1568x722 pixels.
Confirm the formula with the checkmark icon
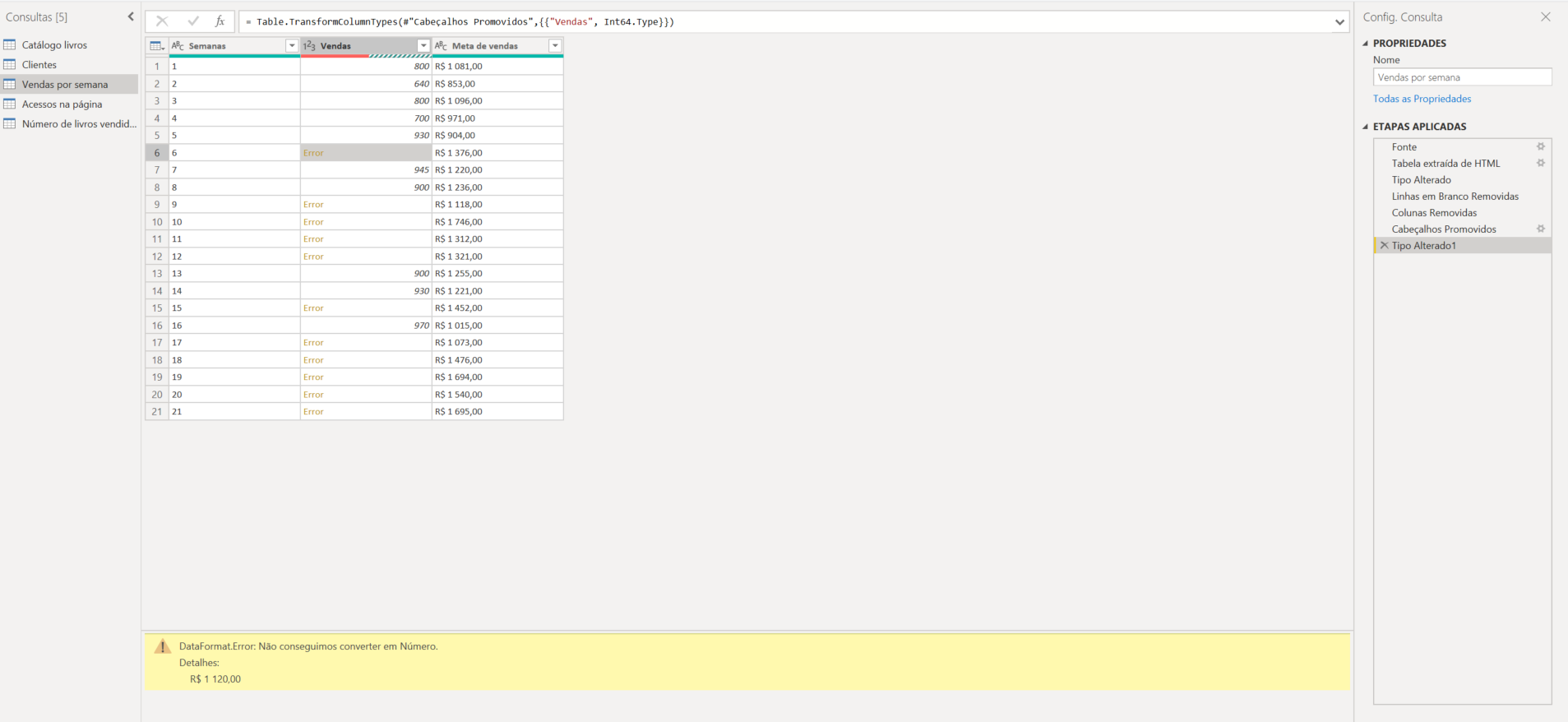tap(193, 21)
